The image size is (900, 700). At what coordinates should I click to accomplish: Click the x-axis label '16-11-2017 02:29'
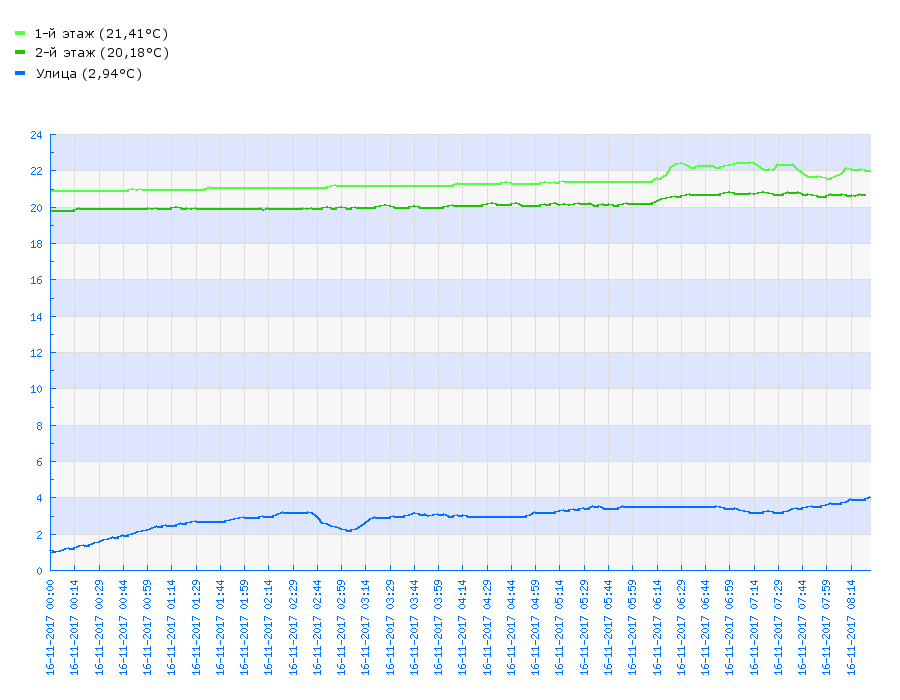(293, 627)
